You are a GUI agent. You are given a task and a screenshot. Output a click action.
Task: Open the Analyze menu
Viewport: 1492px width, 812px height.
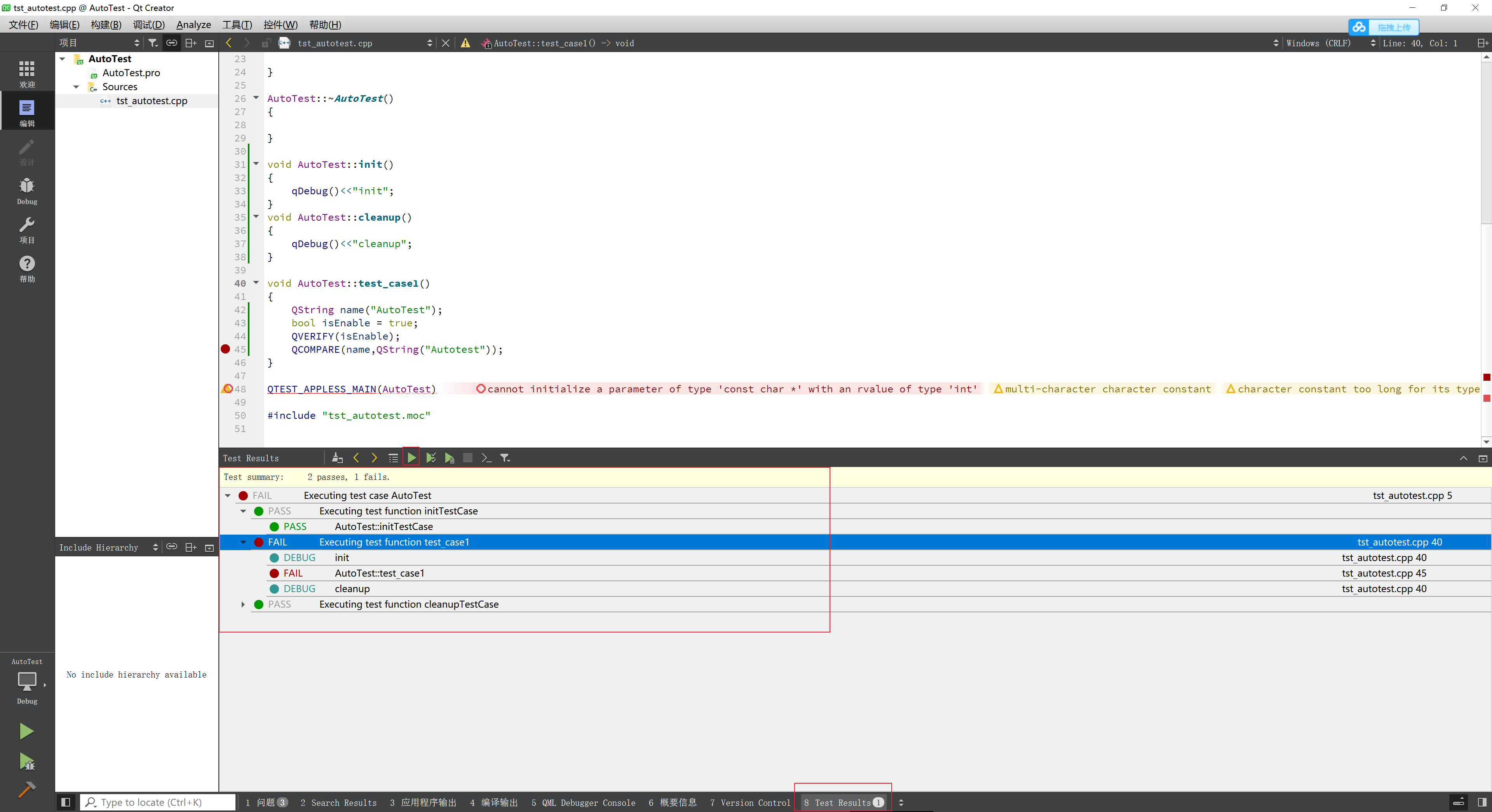click(x=193, y=24)
